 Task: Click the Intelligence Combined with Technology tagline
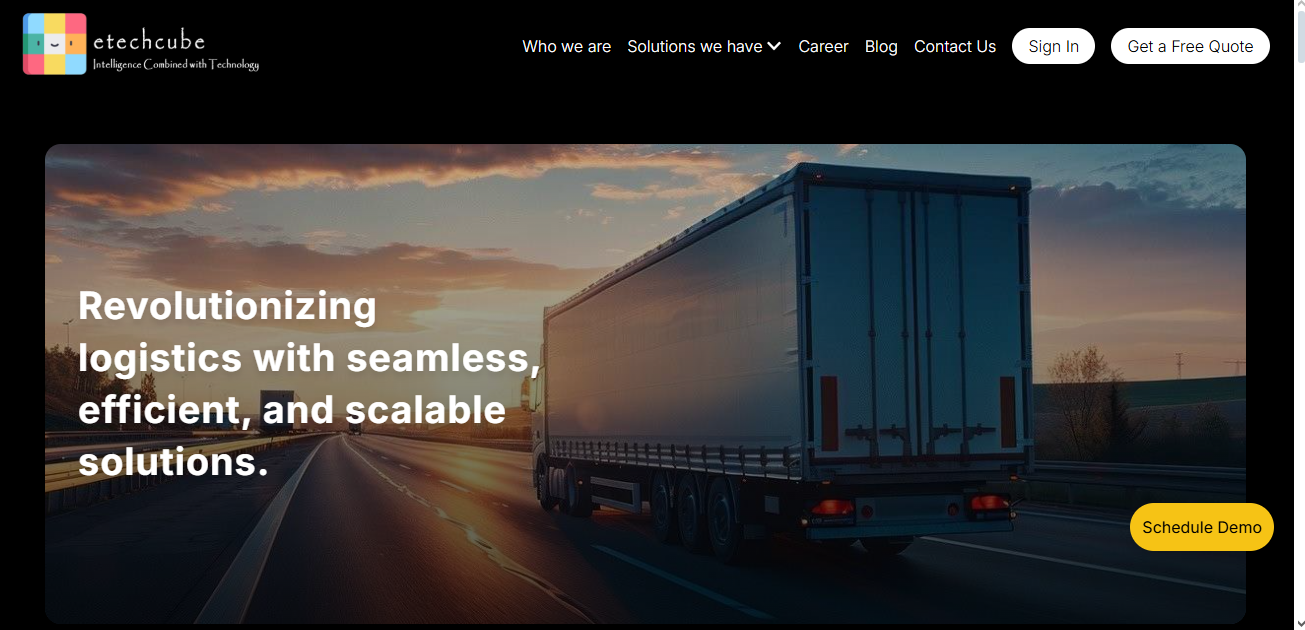(176, 64)
